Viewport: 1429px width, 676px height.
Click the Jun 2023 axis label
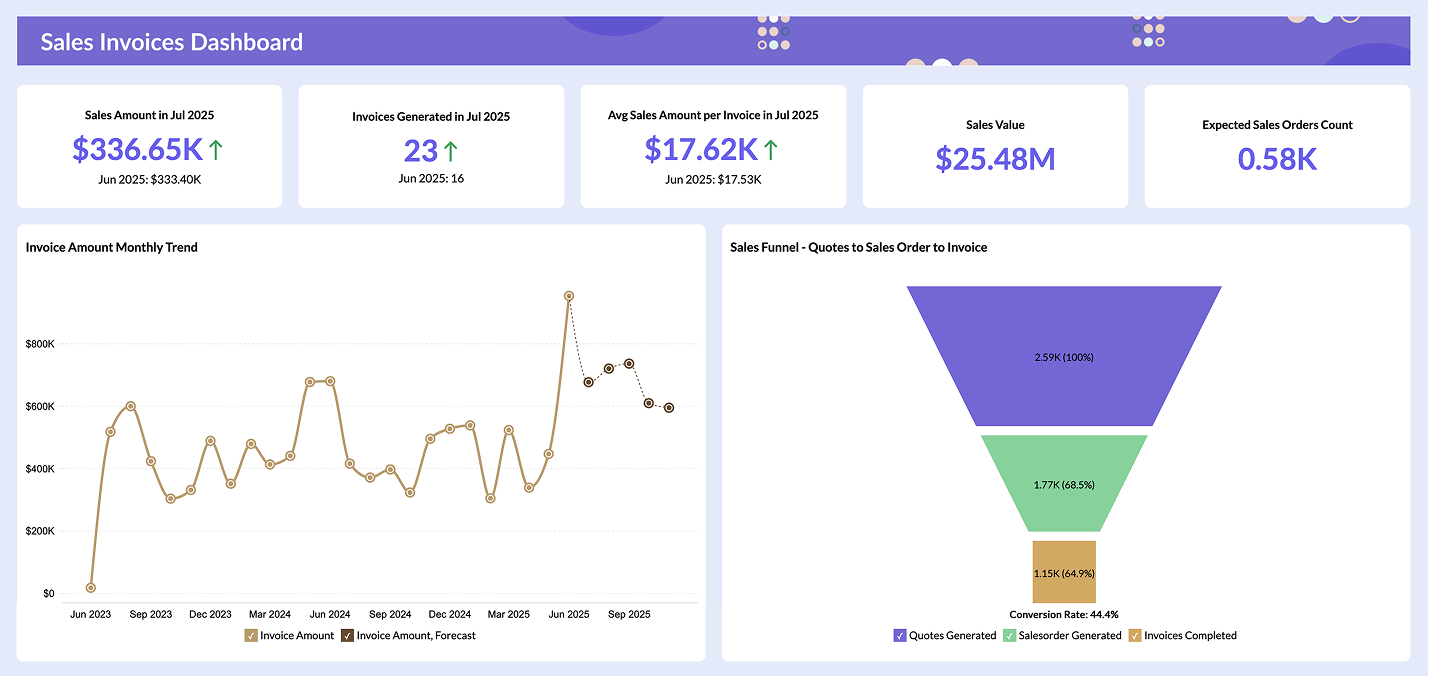90,613
